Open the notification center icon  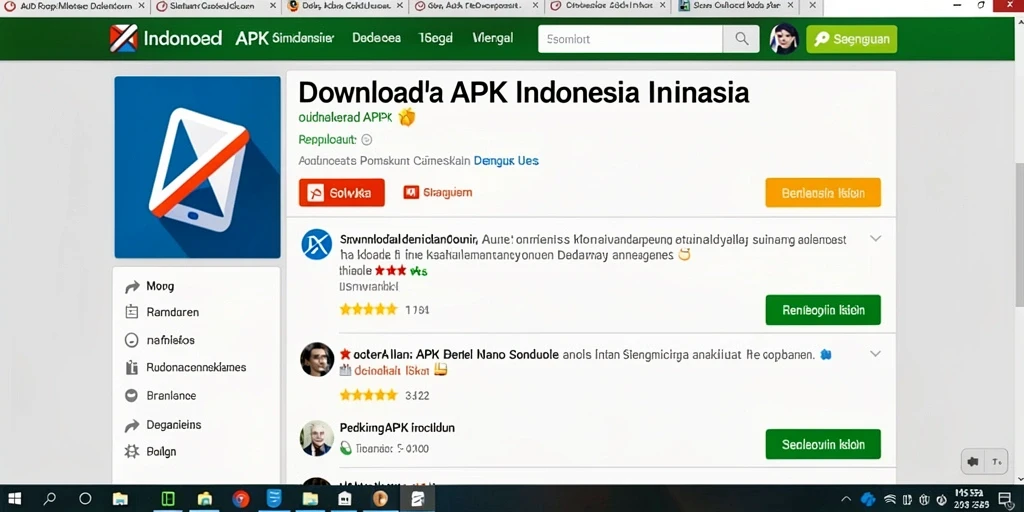1006,499
